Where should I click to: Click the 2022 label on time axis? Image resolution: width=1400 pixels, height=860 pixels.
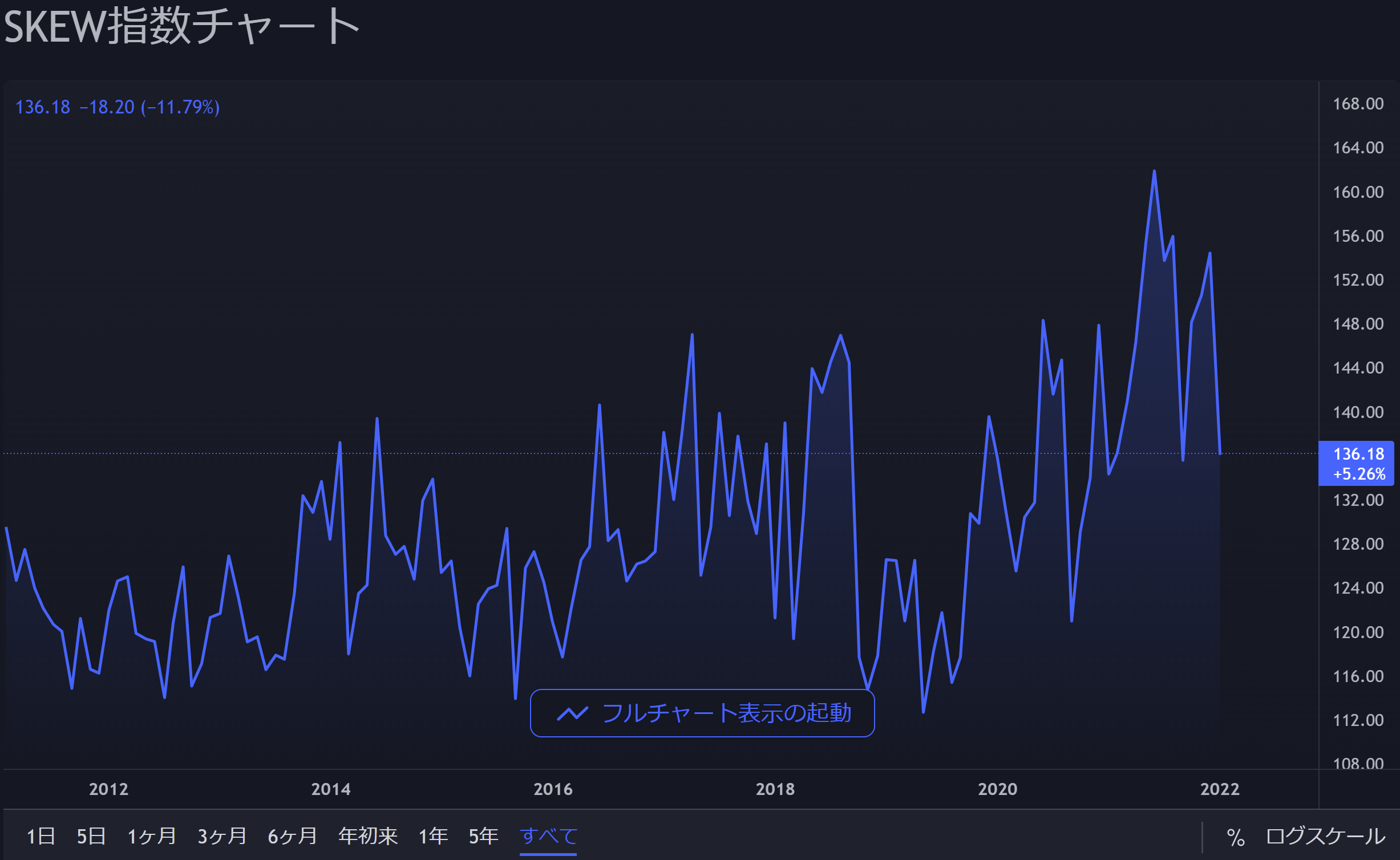[1219, 789]
